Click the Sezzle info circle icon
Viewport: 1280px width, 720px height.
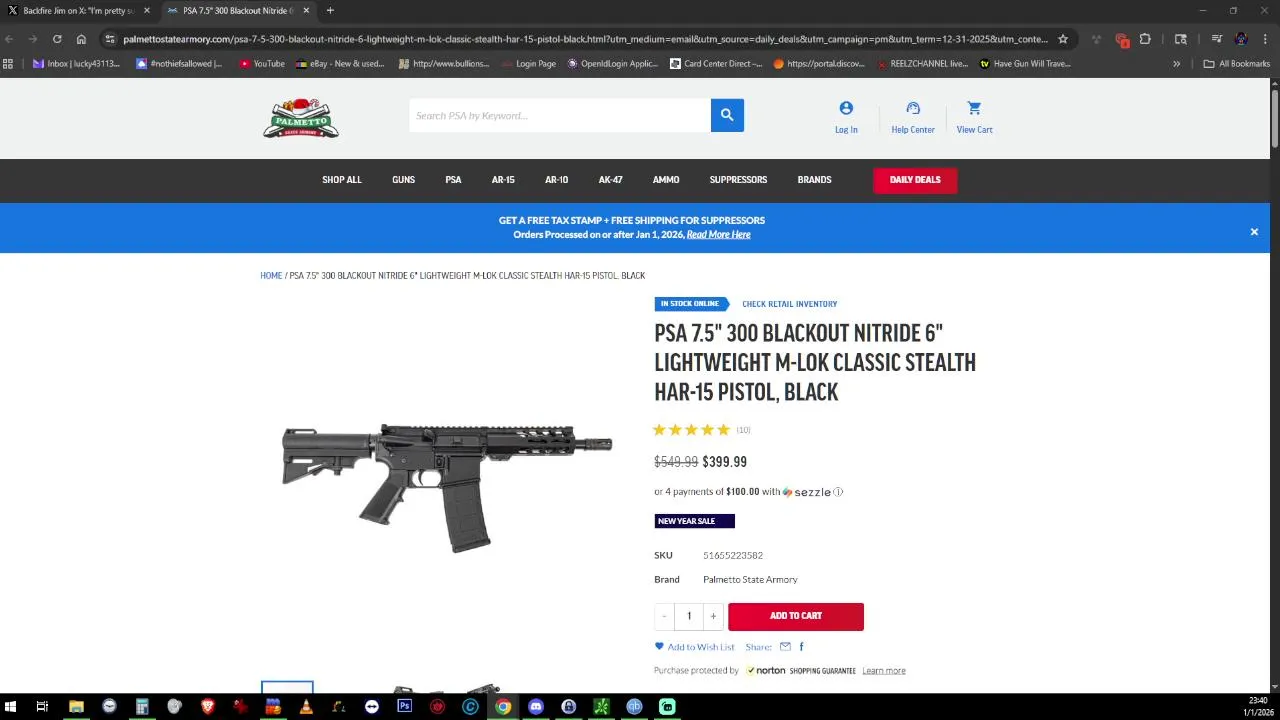(x=838, y=492)
